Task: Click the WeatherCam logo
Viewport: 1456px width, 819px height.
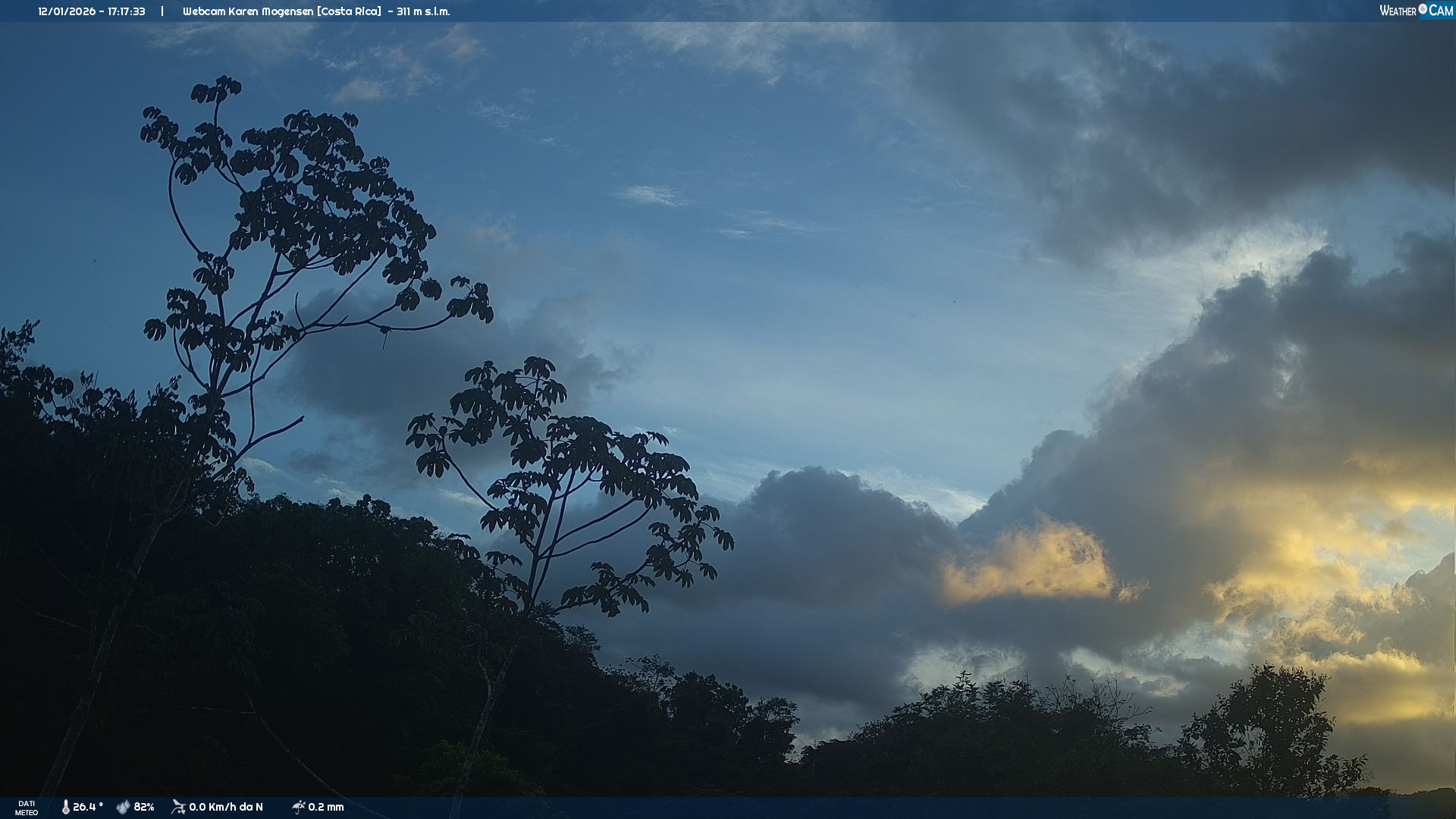Action: [1415, 11]
